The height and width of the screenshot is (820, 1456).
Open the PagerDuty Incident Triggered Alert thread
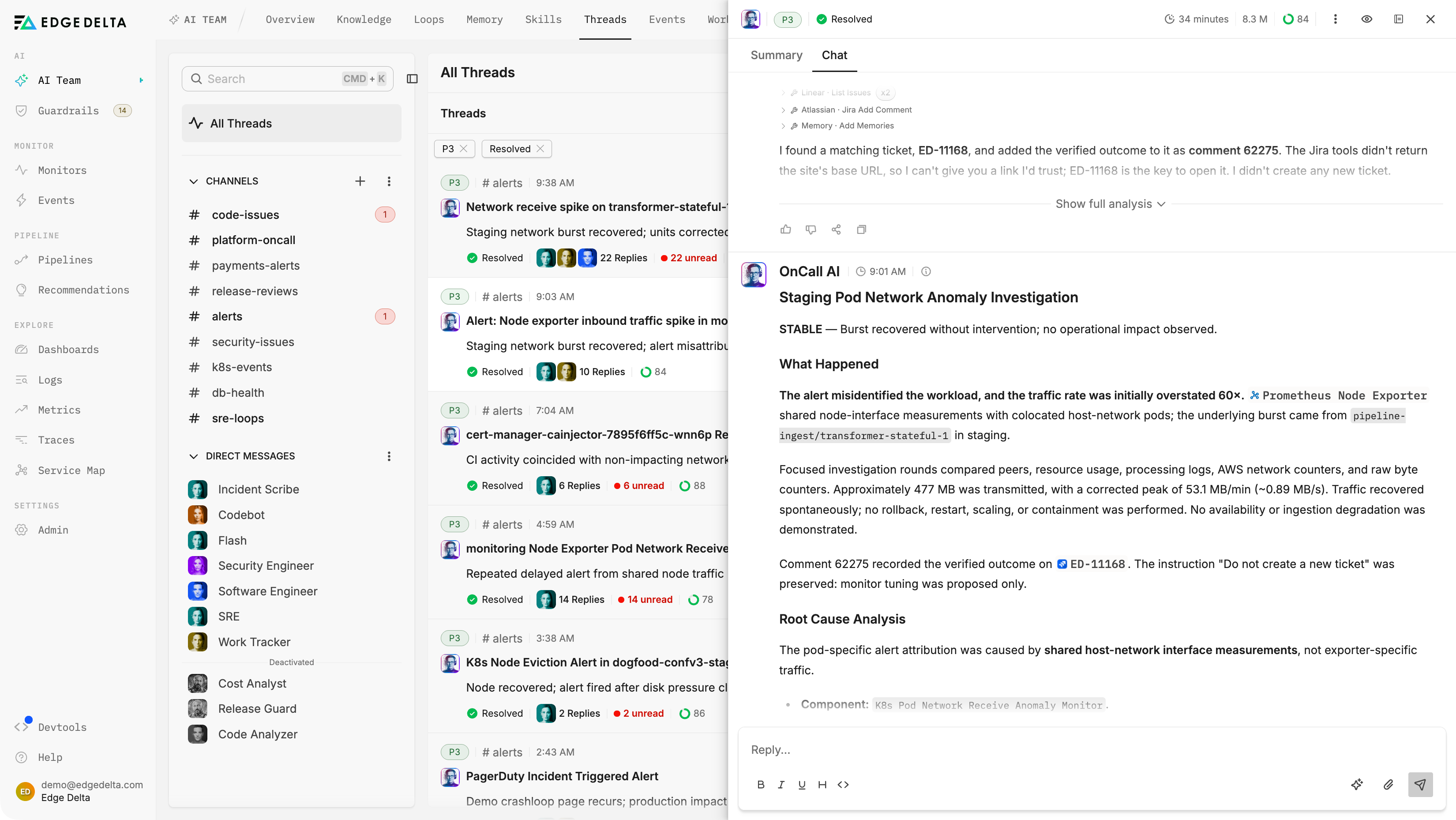click(x=562, y=776)
